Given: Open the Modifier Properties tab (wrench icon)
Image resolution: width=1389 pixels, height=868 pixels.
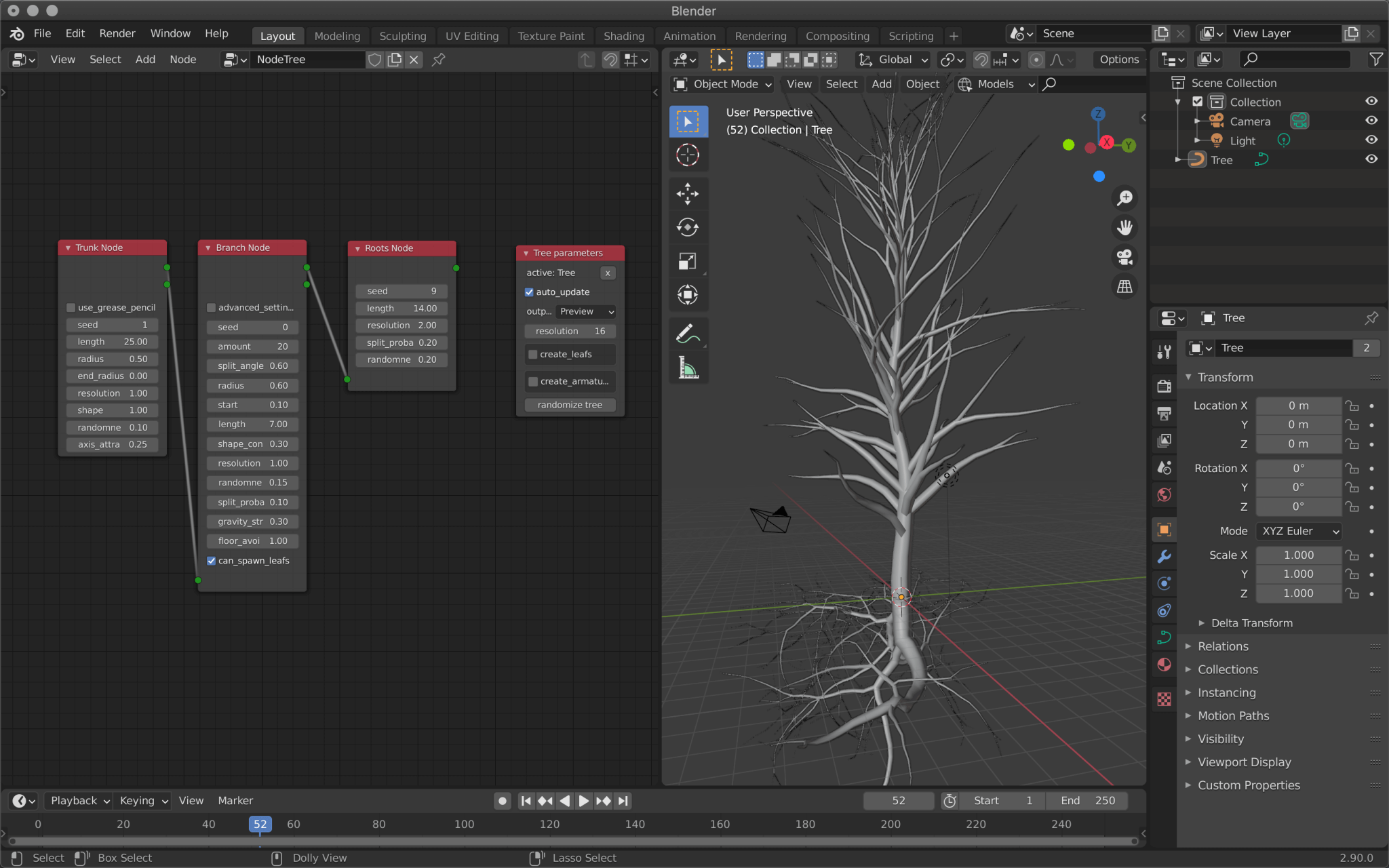Looking at the screenshot, I should click(1165, 557).
